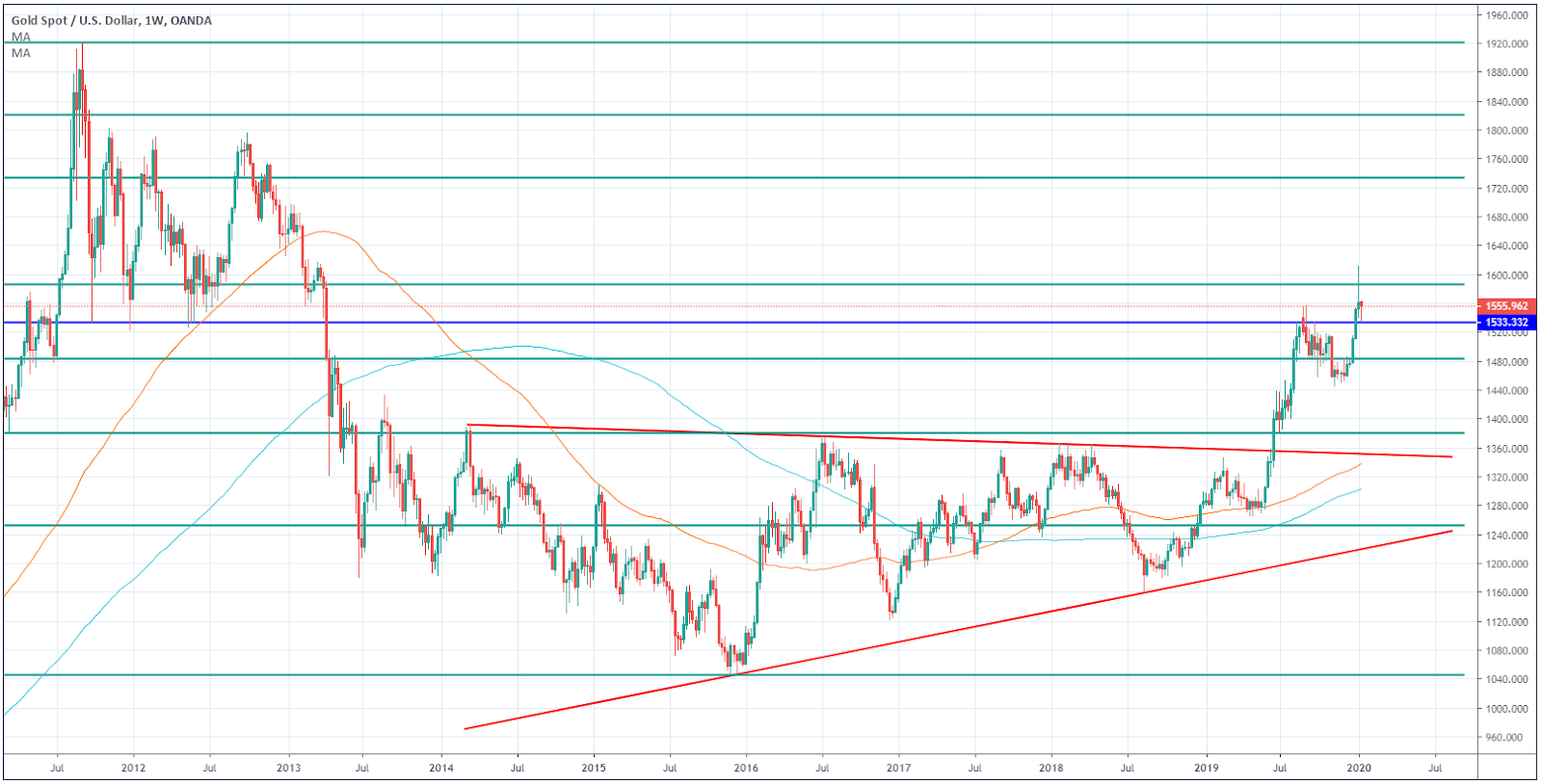Click the 1360.000 price axis label

1506,449
